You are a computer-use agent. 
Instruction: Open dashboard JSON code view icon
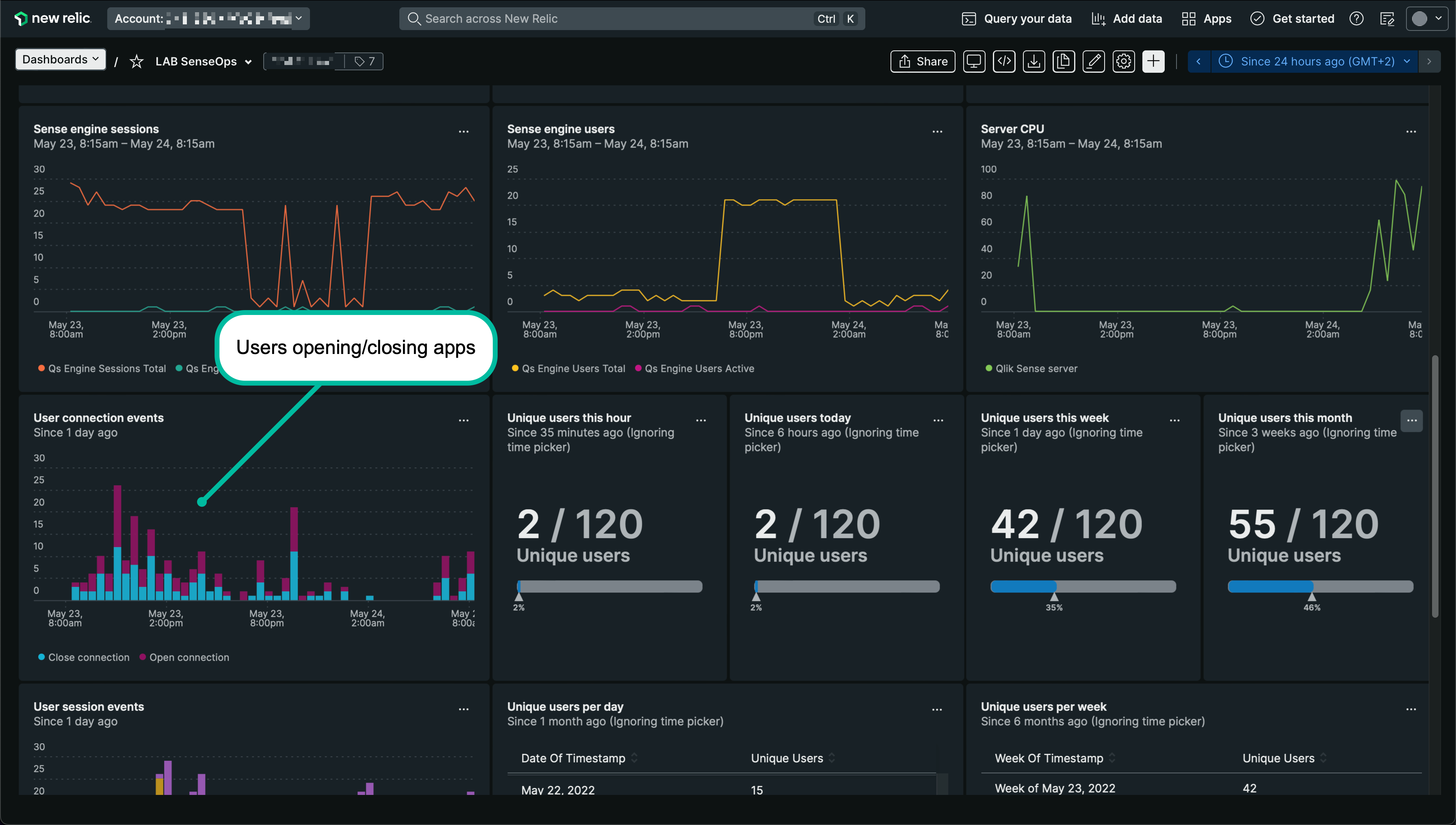pos(1004,61)
